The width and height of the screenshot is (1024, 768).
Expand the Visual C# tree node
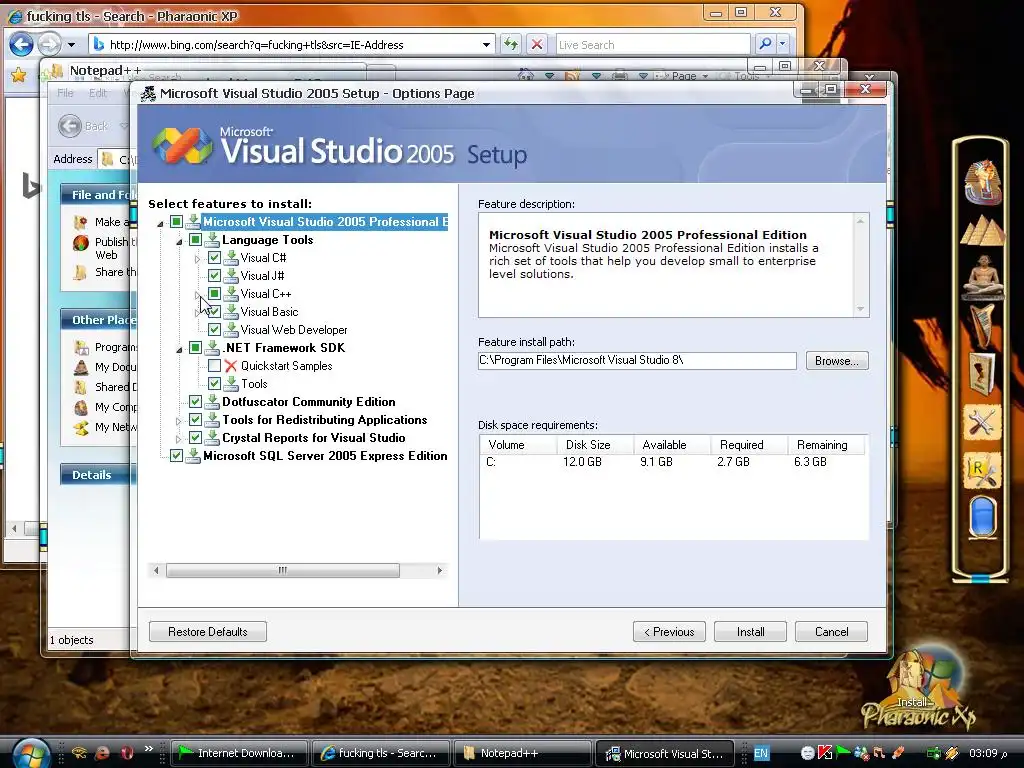coord(197,259)
